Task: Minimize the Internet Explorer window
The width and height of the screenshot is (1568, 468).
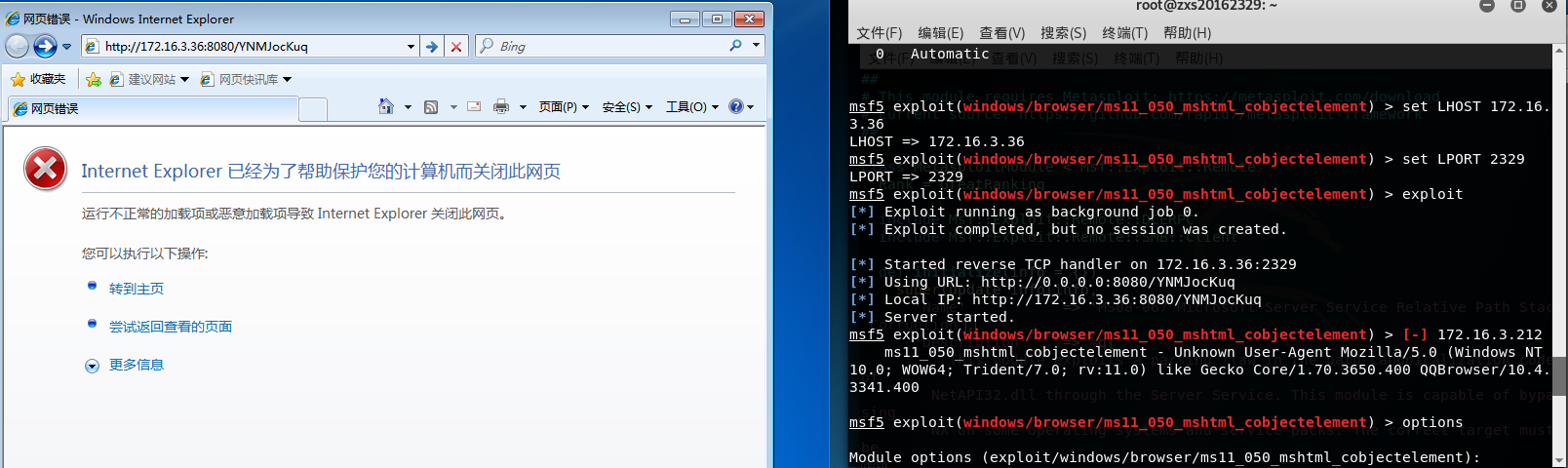Action: pyautogui.click(x=685, y=19)
